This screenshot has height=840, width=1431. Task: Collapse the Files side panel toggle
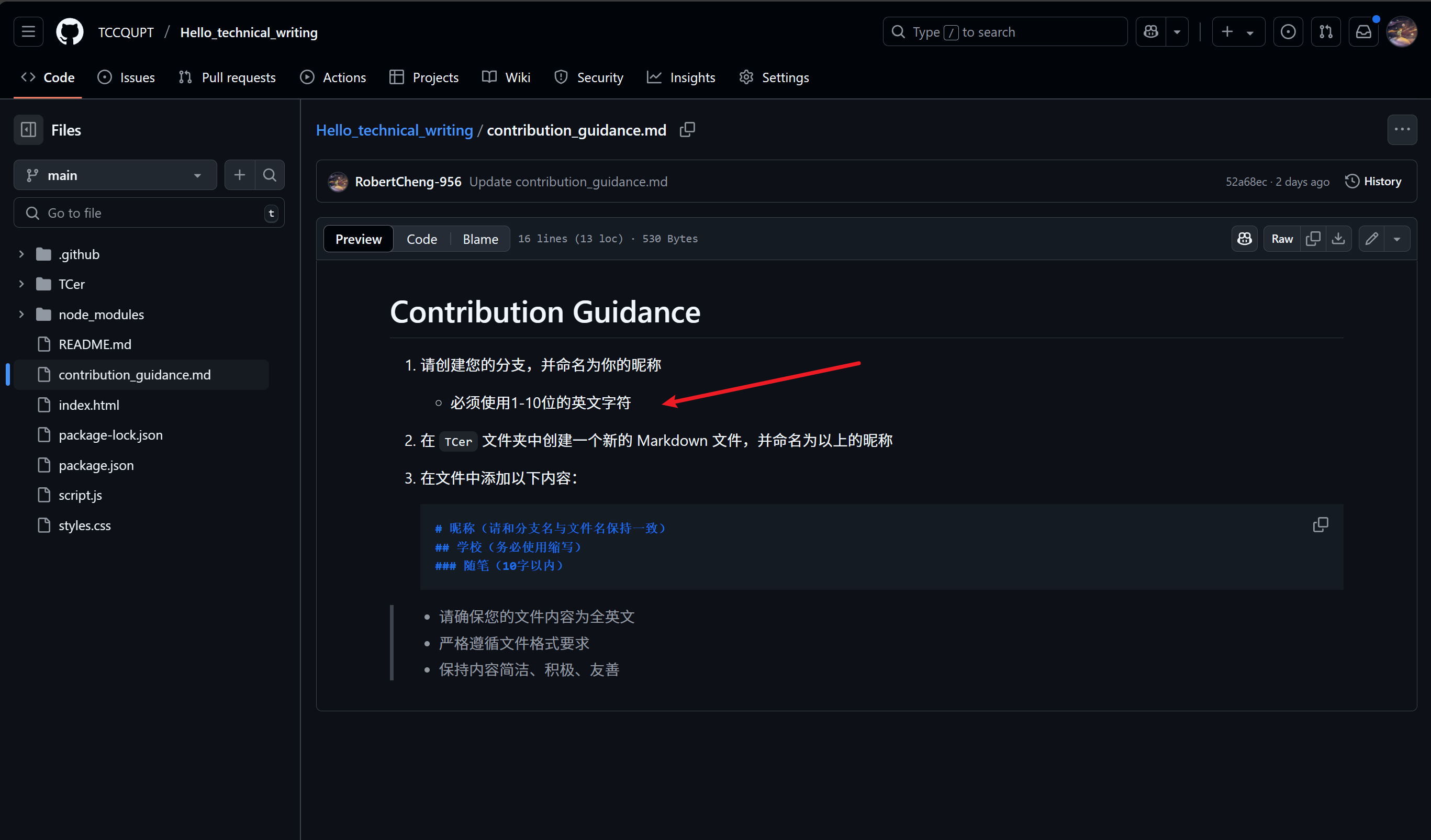click(x=28, y=130)
